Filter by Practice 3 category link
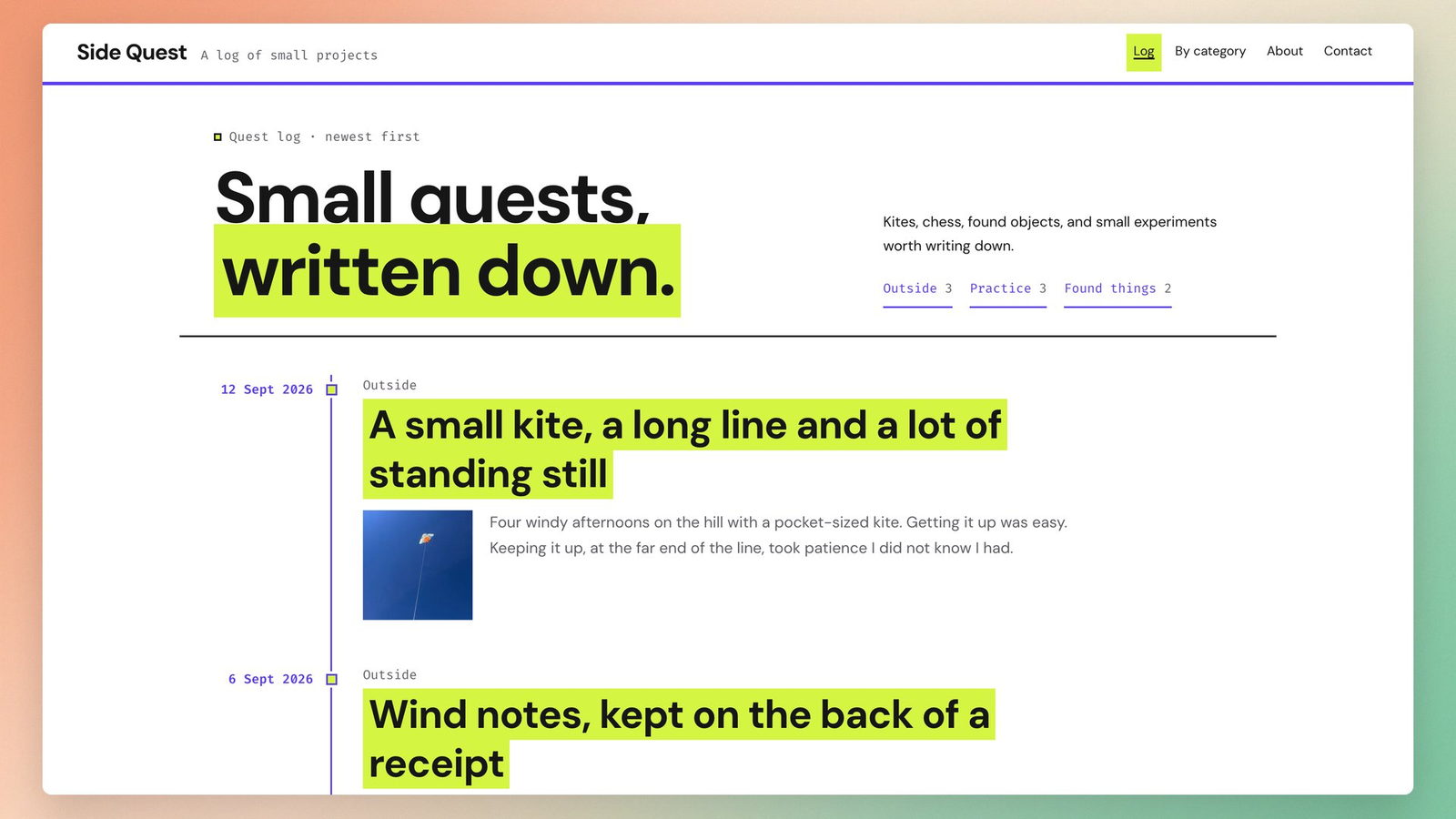The width and height of the screenshot is (1456, 819). point(1008,289)
